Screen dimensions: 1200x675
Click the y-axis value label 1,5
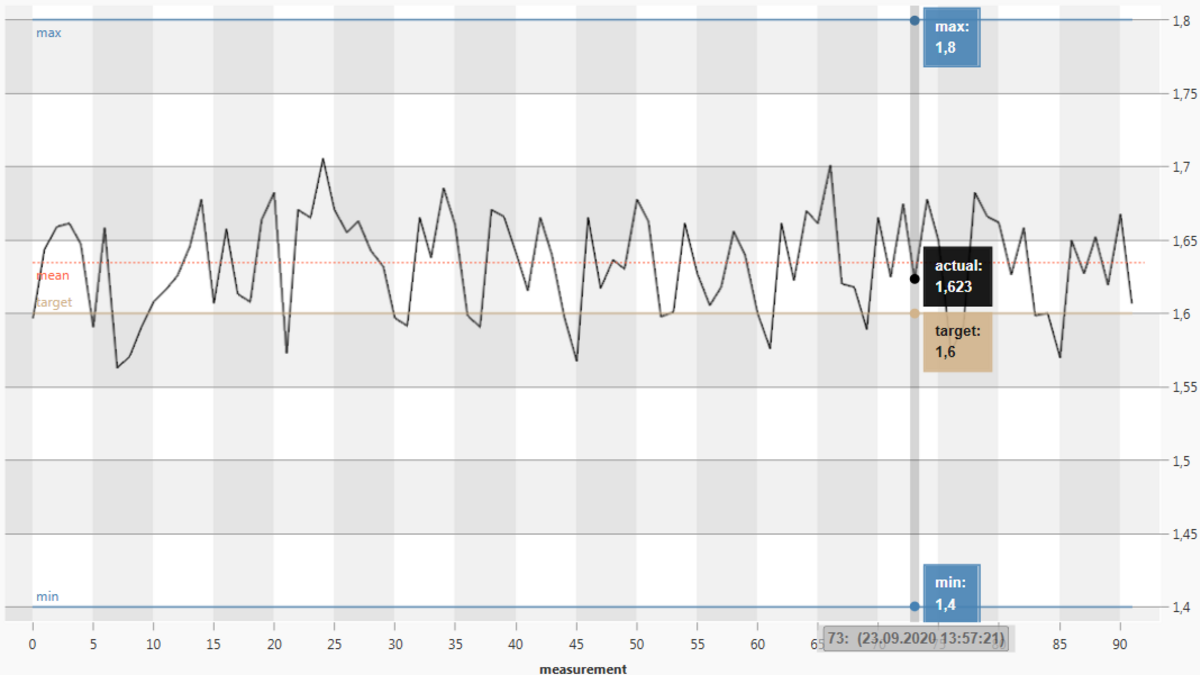tap(1180, 461)
